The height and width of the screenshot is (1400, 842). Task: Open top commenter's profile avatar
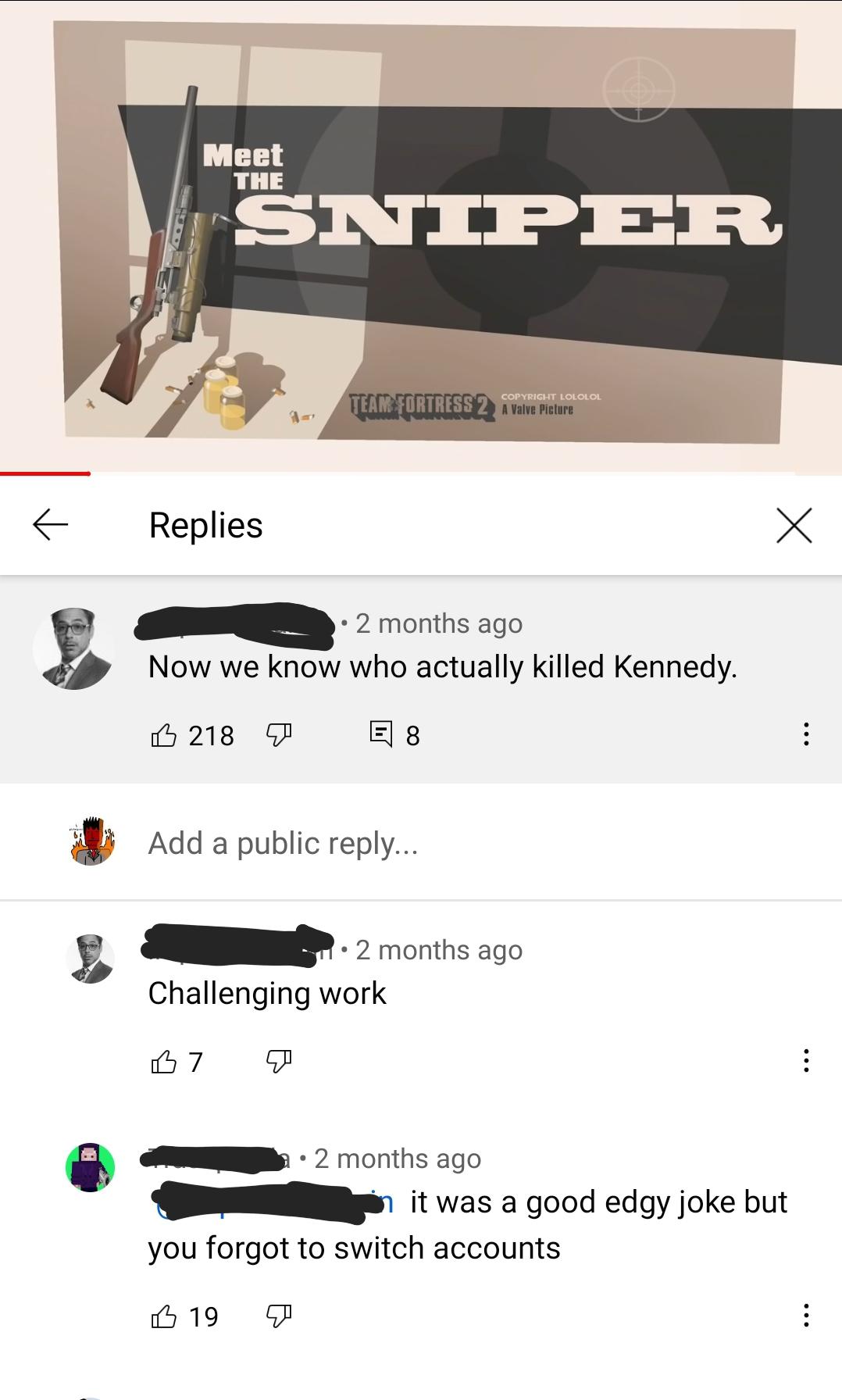click(x=73, y=648)
